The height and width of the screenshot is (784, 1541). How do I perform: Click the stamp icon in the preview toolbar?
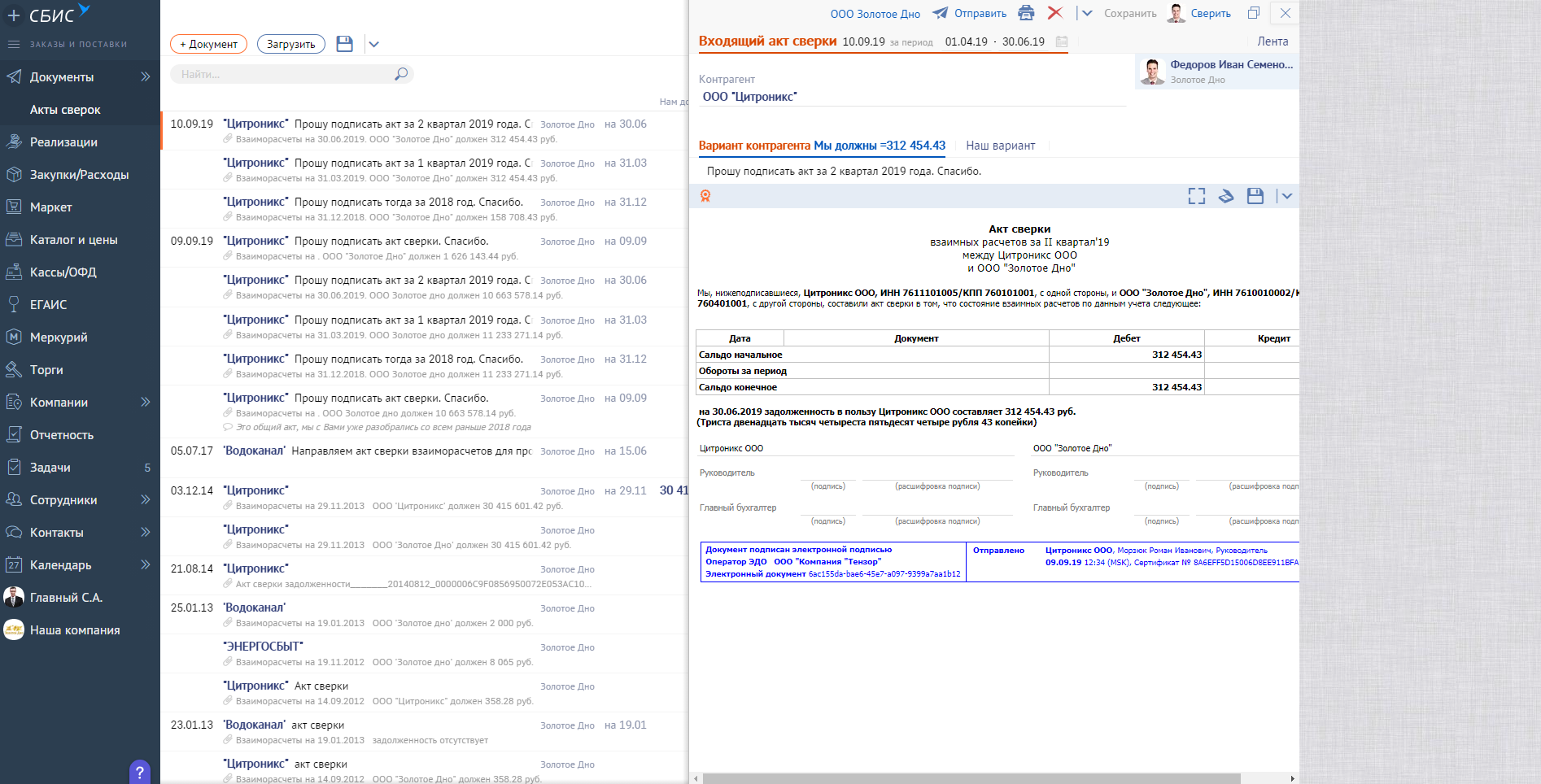1226,196
